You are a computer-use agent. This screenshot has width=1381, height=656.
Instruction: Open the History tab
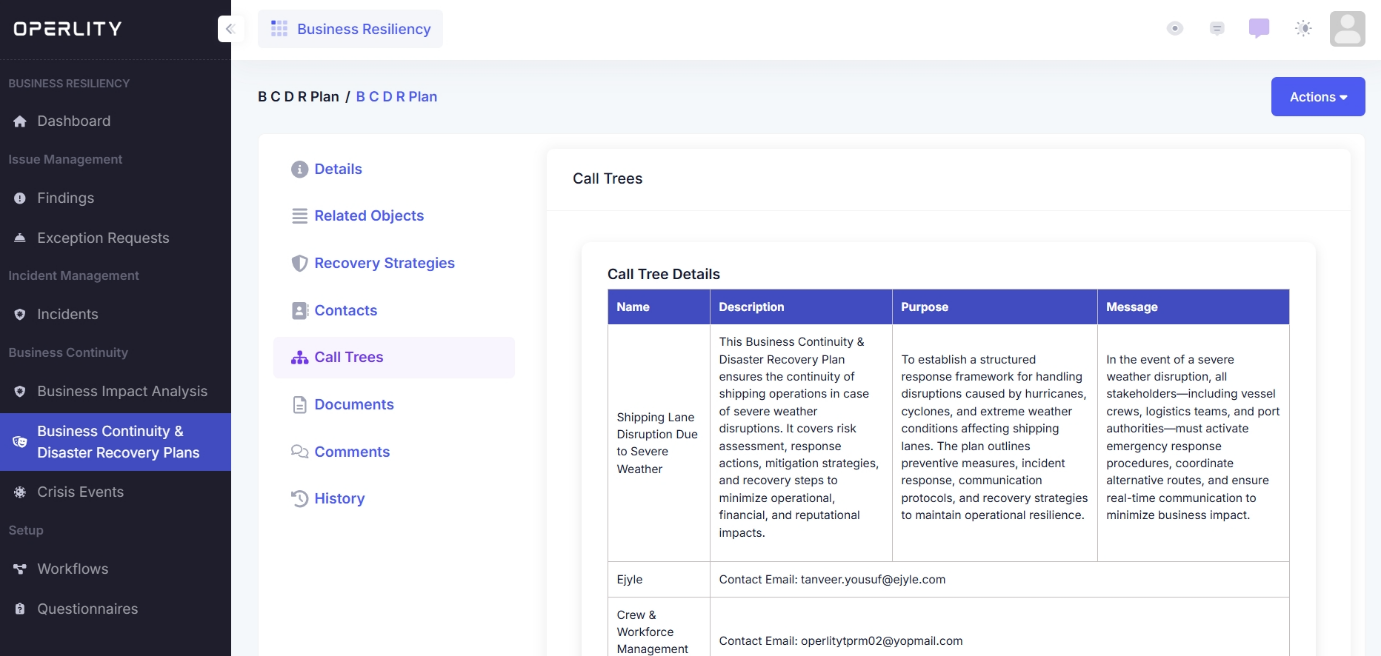pos(339,499)
